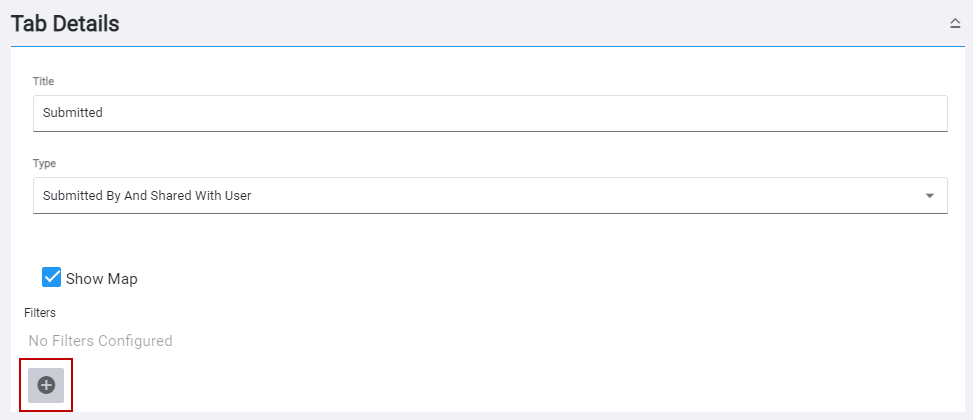Click the Show Map label text

102,279
